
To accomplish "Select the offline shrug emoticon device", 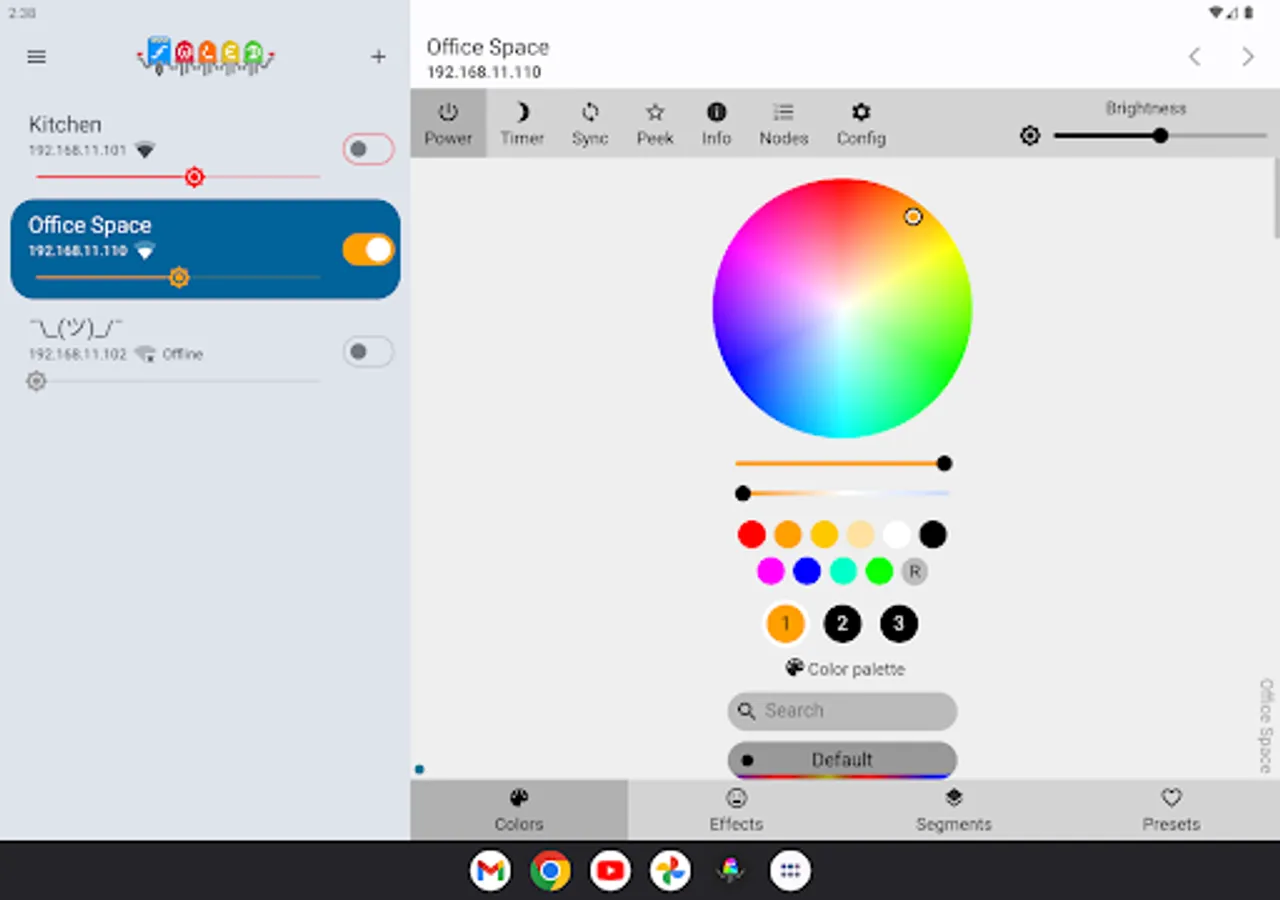I will coord(205,352).
